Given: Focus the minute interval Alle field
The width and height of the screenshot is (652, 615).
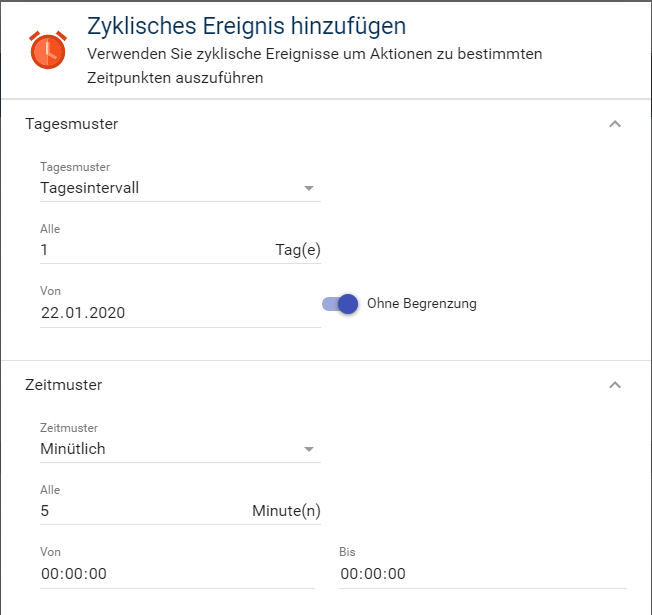Looking at the screenshot, I should click(x=140, y=511).
